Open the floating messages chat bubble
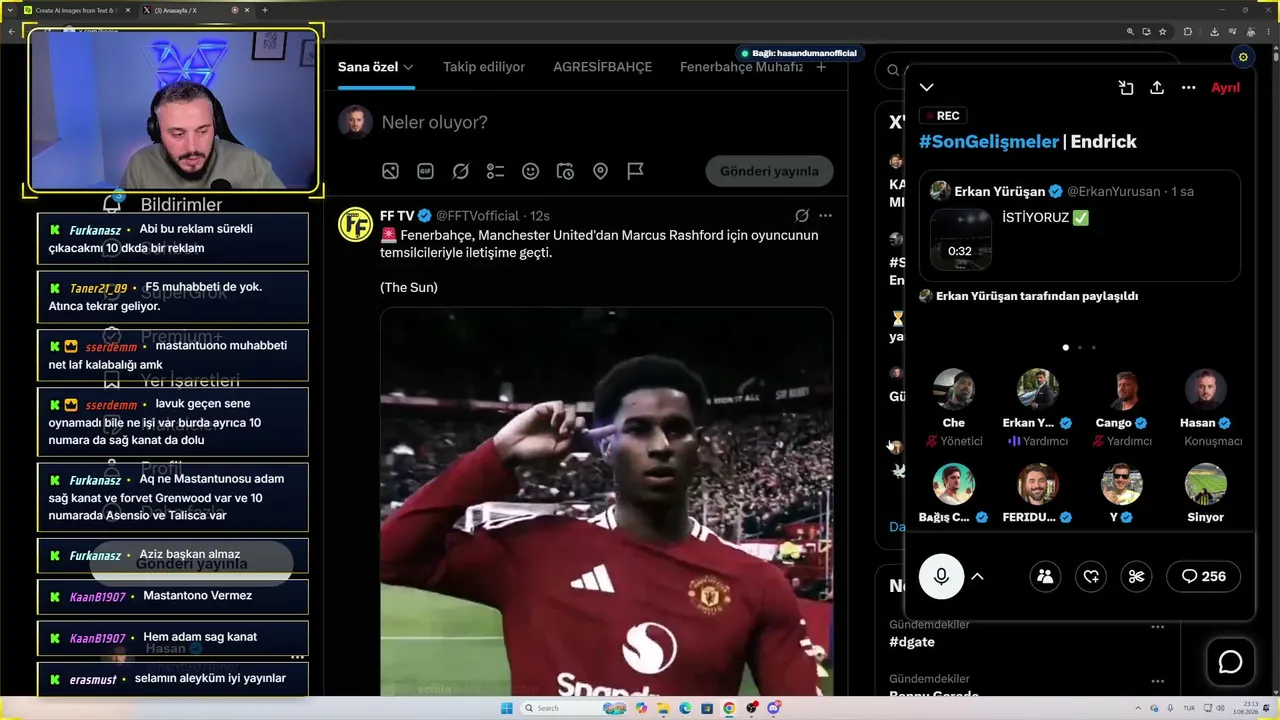This screenshot has height=720, width=1280. (1230, 662)
